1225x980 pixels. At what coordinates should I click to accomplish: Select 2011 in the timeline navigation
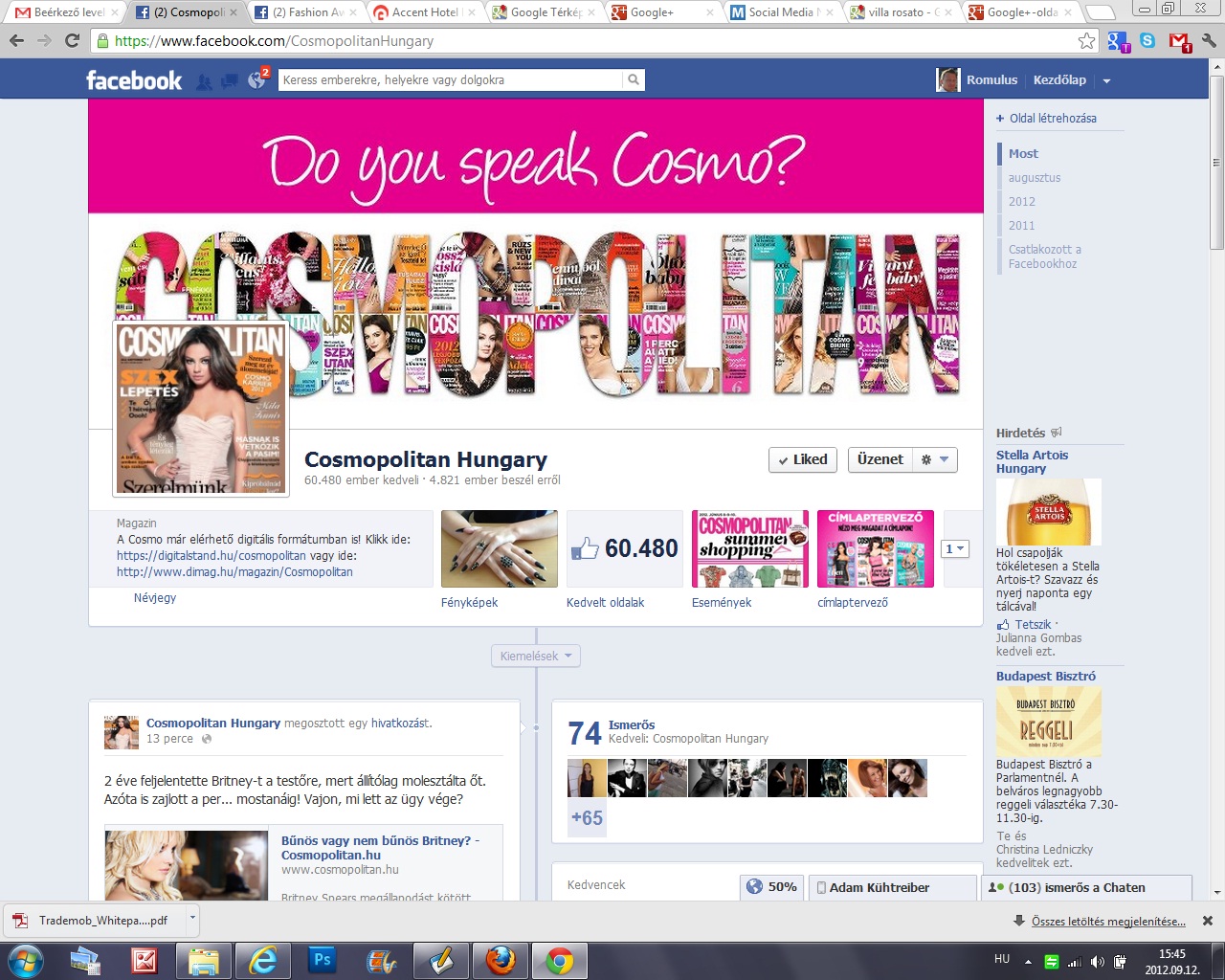click(x=1021, y=226)
